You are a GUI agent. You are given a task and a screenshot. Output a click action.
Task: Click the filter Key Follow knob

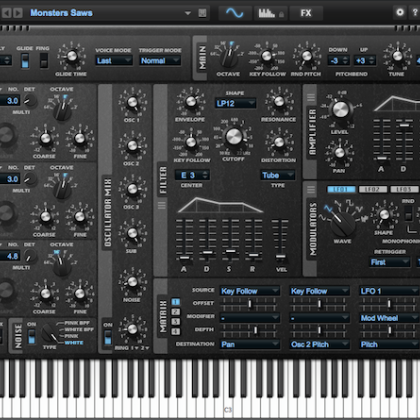coord(191,142)
